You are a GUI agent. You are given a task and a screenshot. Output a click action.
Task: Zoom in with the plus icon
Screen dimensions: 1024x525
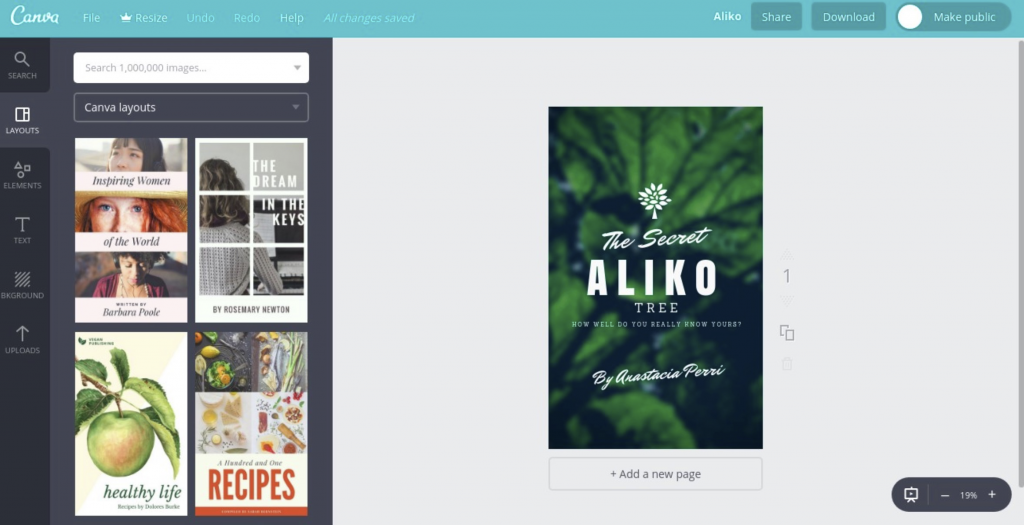[992, 495]
